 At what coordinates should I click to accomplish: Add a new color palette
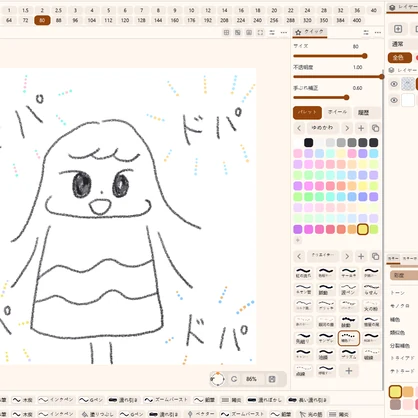(361, 128)
